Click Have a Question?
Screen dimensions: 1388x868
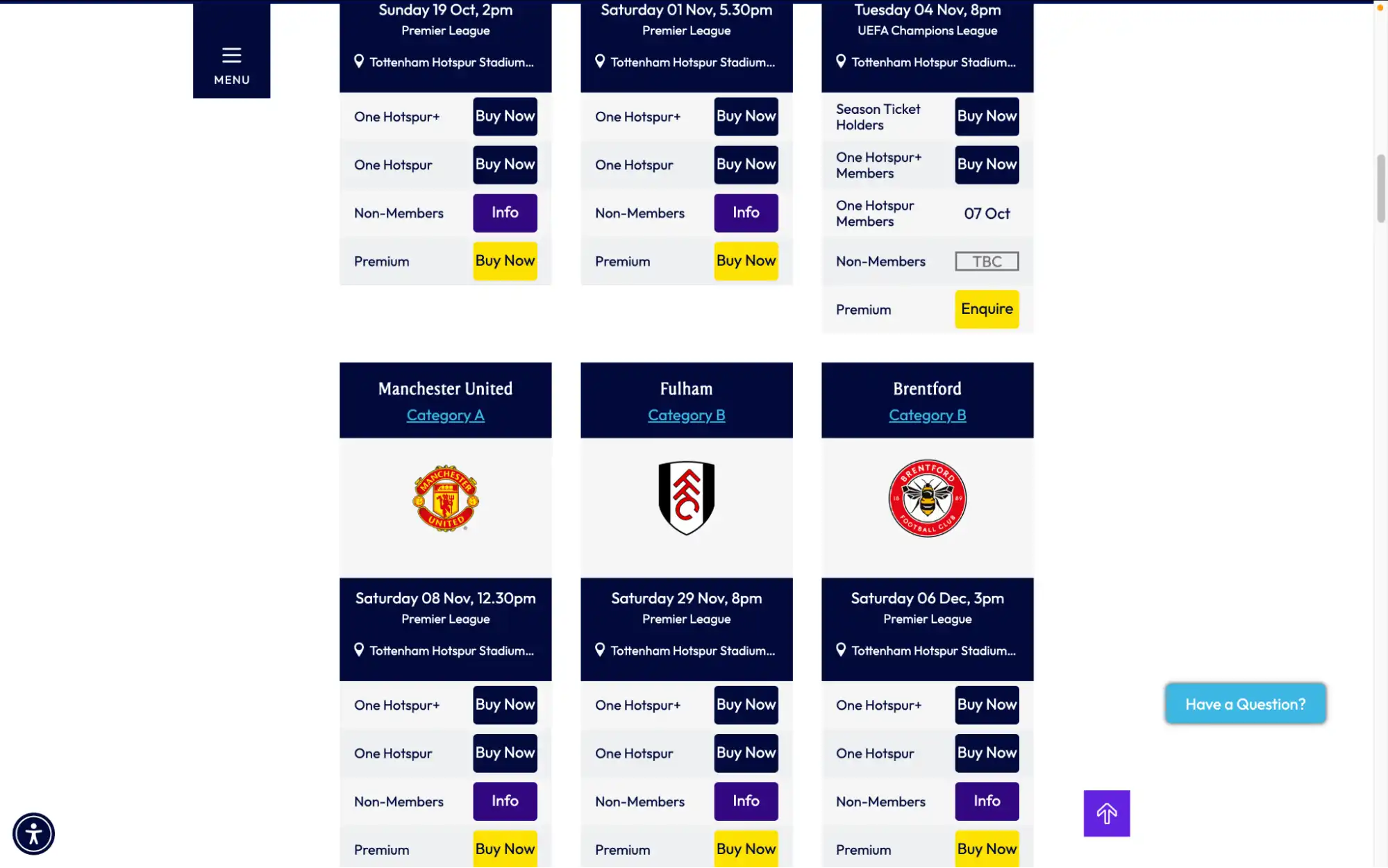point(1245,703)
